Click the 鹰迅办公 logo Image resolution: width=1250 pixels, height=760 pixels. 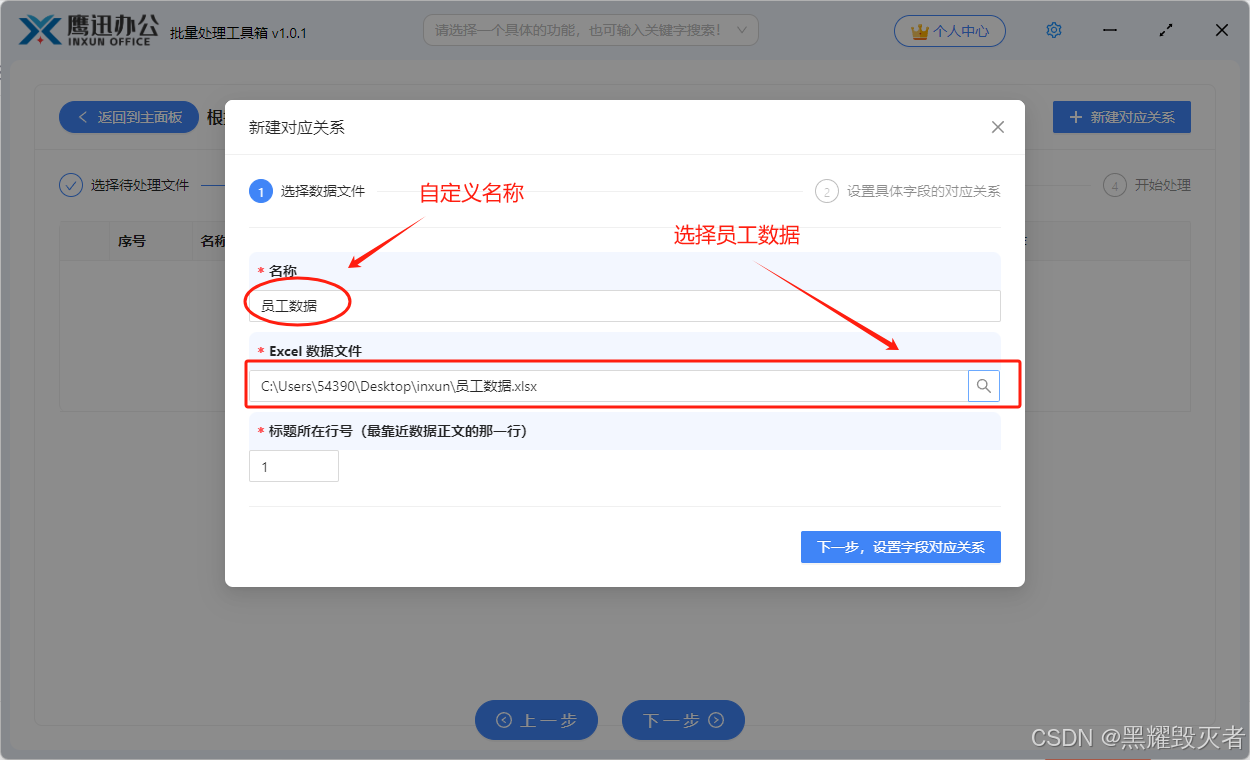[x=86, y=31]
